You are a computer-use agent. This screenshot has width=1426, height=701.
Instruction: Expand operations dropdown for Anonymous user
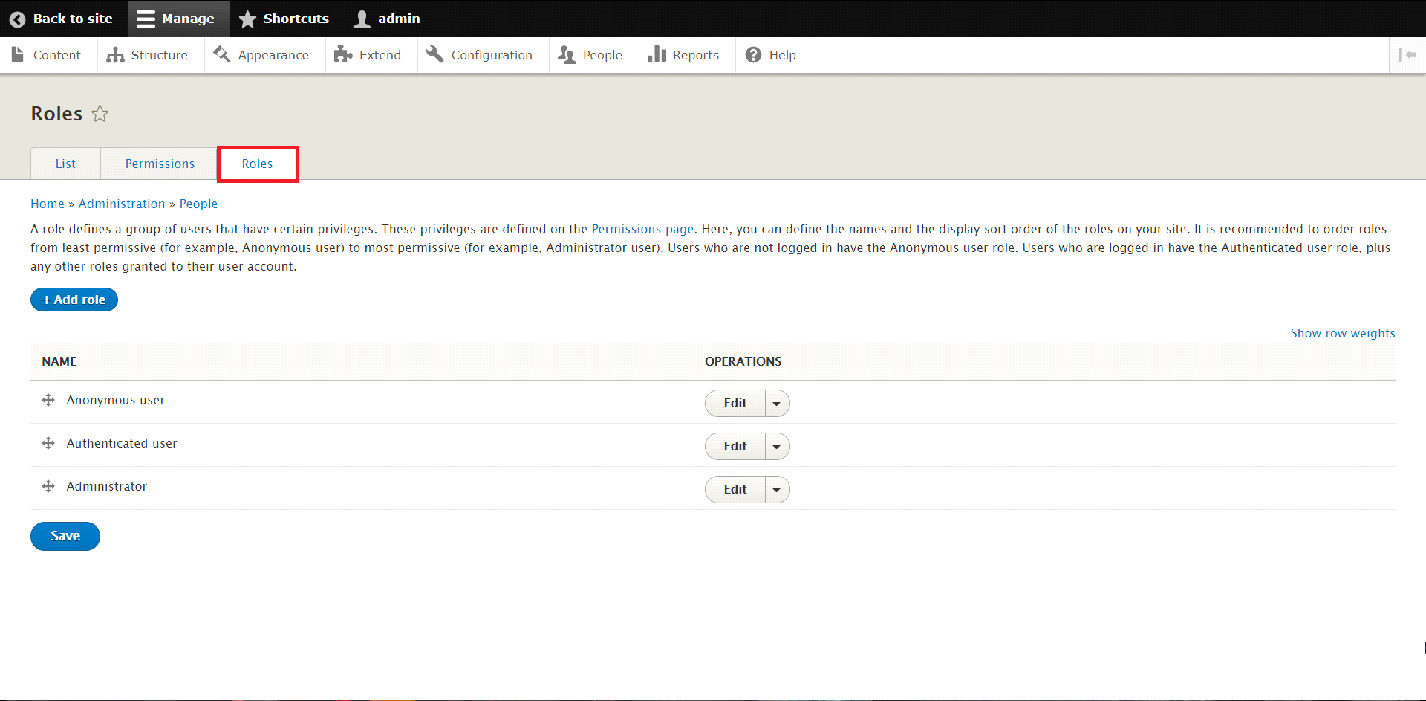[777, 403]
